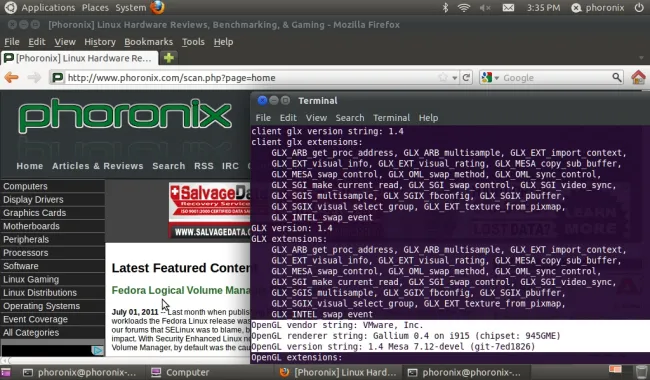
Task: Open Firefox Help menu
Action: 223,42
